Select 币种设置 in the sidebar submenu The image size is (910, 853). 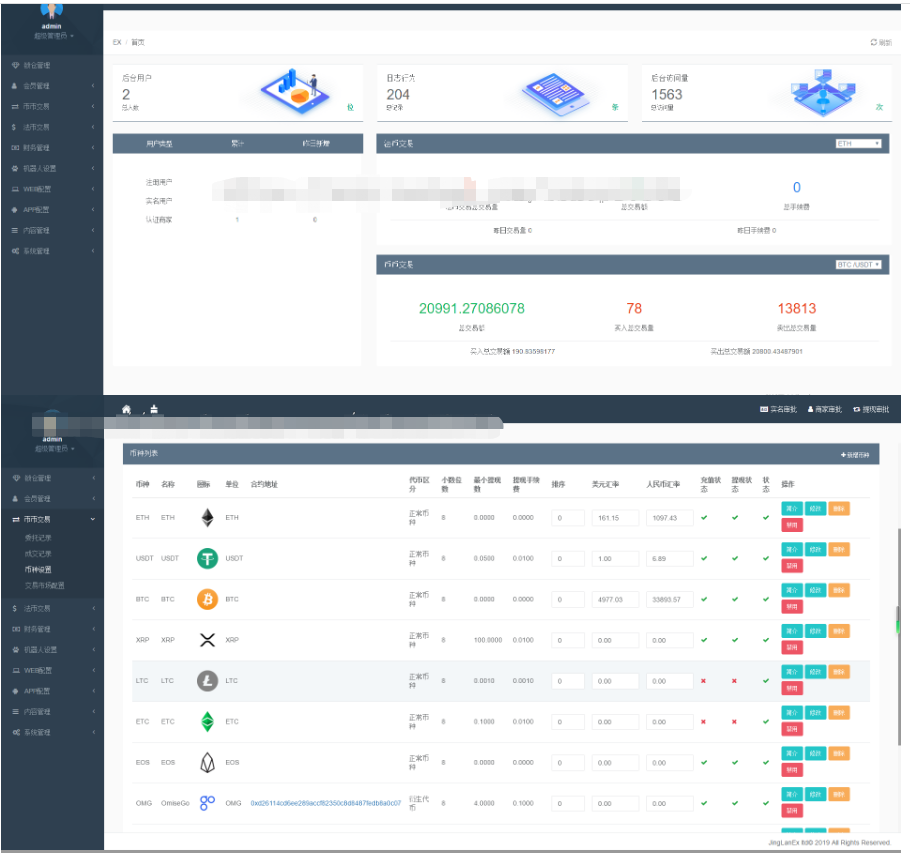39,569
